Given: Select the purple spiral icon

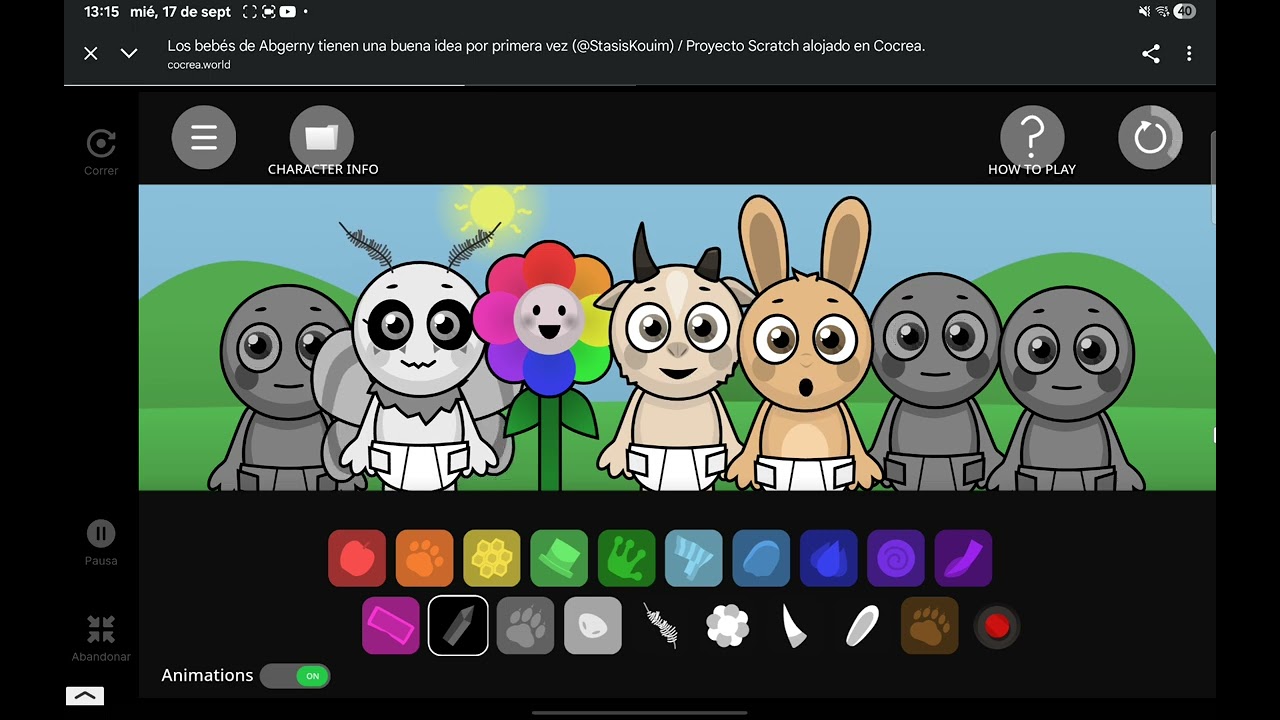Looking at the screenshot, I should pos(896,558).
